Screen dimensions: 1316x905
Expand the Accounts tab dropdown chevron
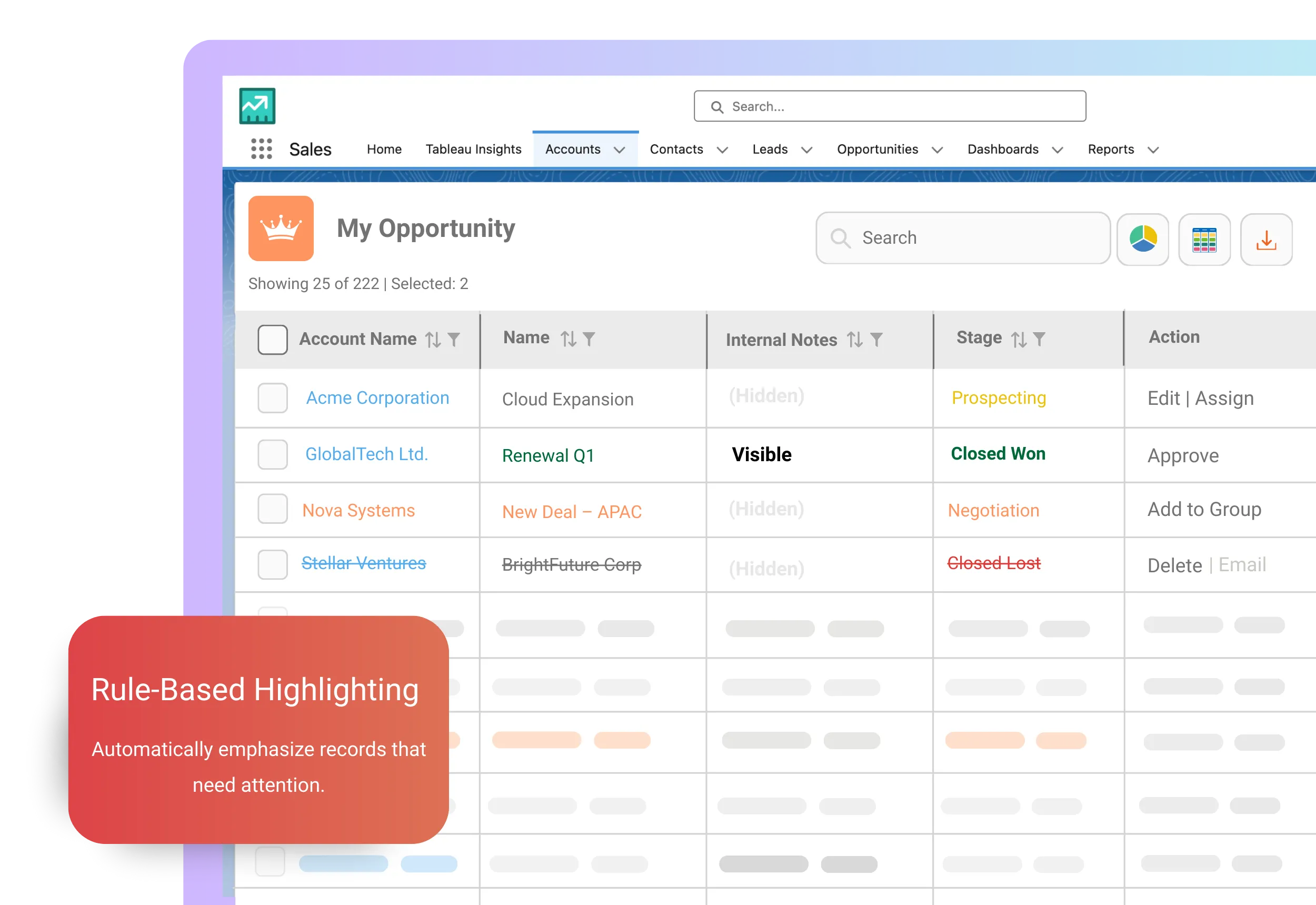pos(619,150)
